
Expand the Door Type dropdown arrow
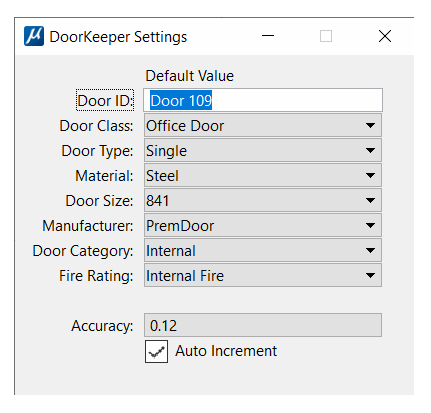(370, 150)
